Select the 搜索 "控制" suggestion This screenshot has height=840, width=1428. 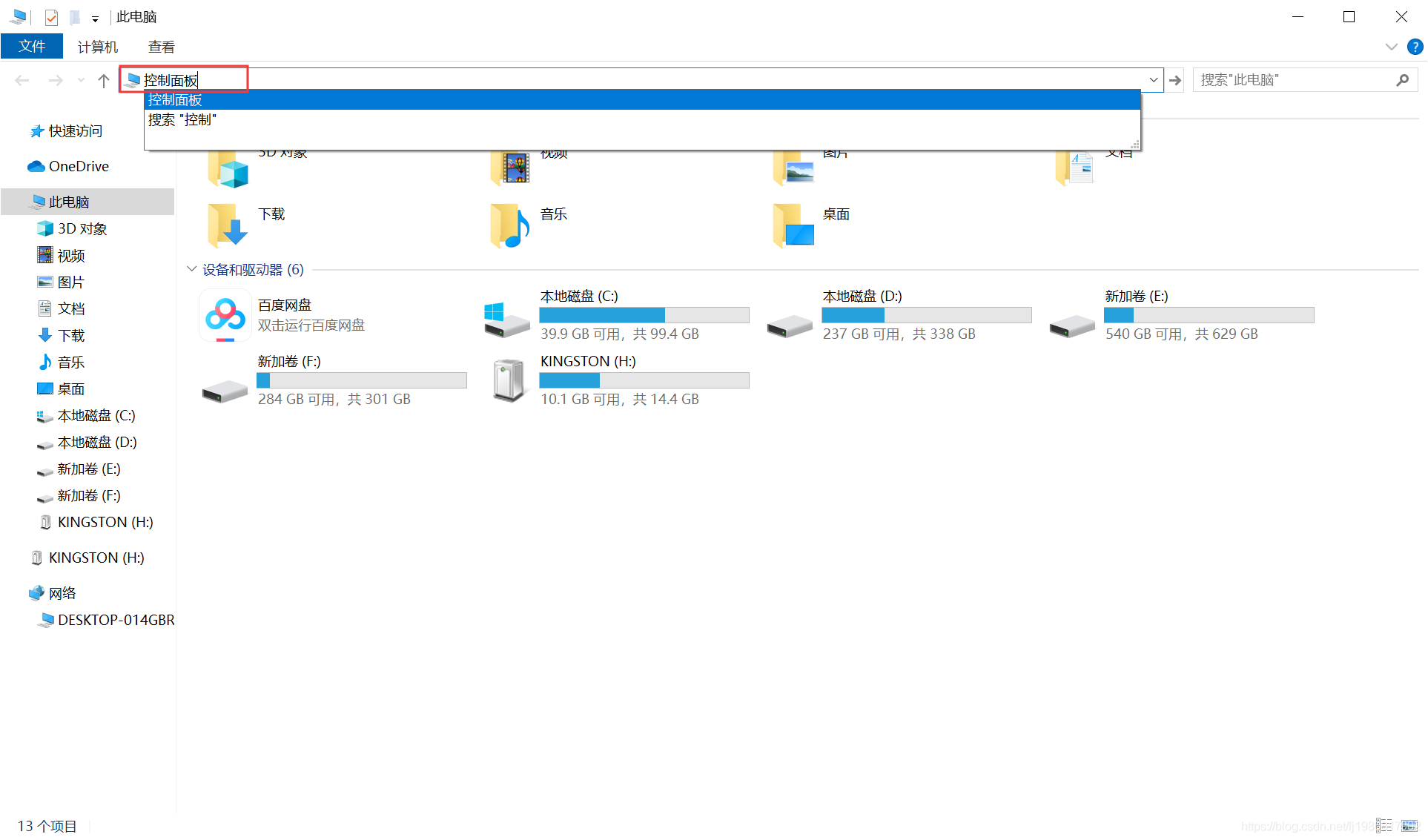[182, 120]
